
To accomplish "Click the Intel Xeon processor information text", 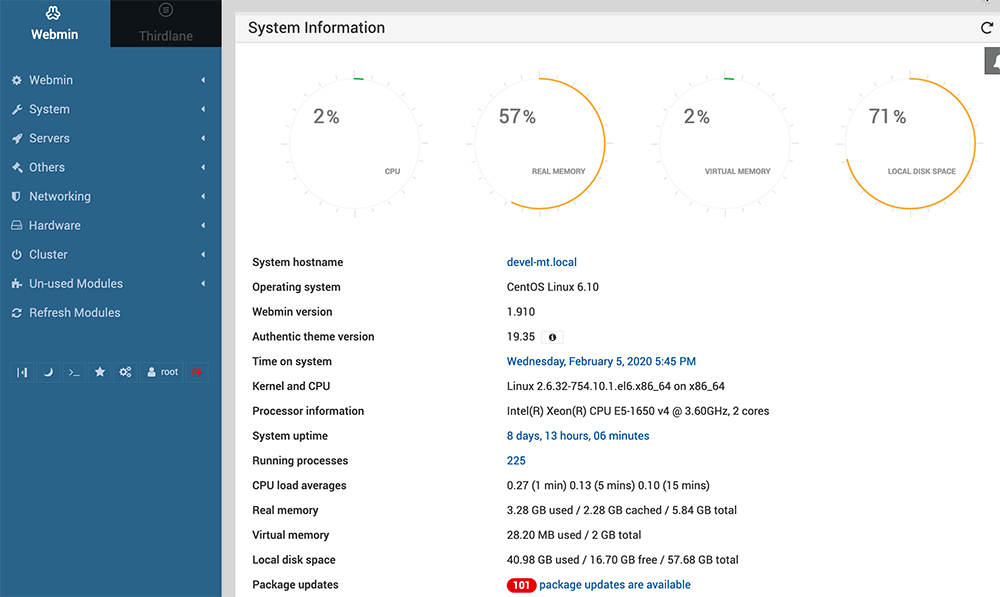I will pyautogui.click(x=638, y=411).
